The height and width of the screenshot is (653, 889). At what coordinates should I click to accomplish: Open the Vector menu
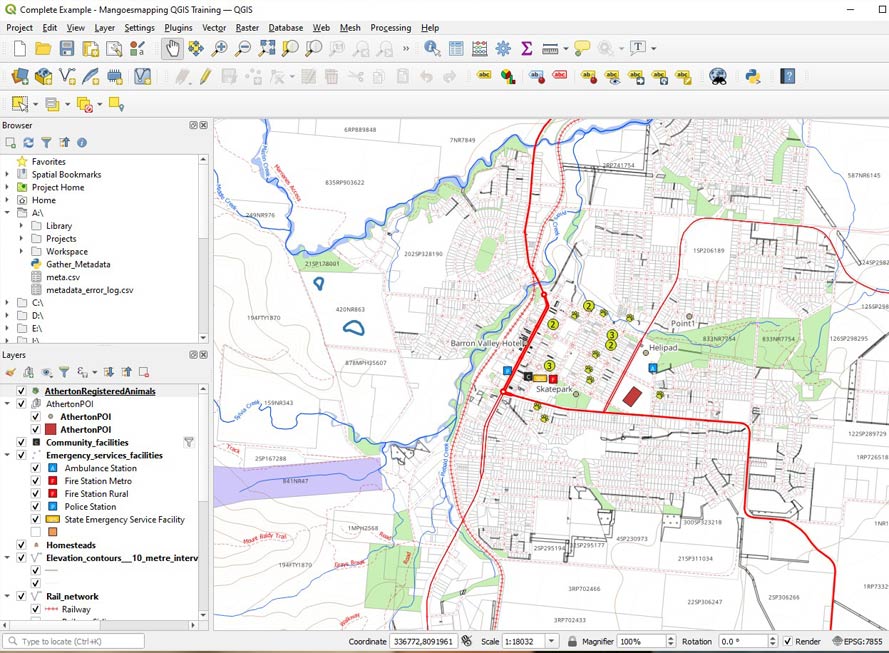tap(214, 28)
